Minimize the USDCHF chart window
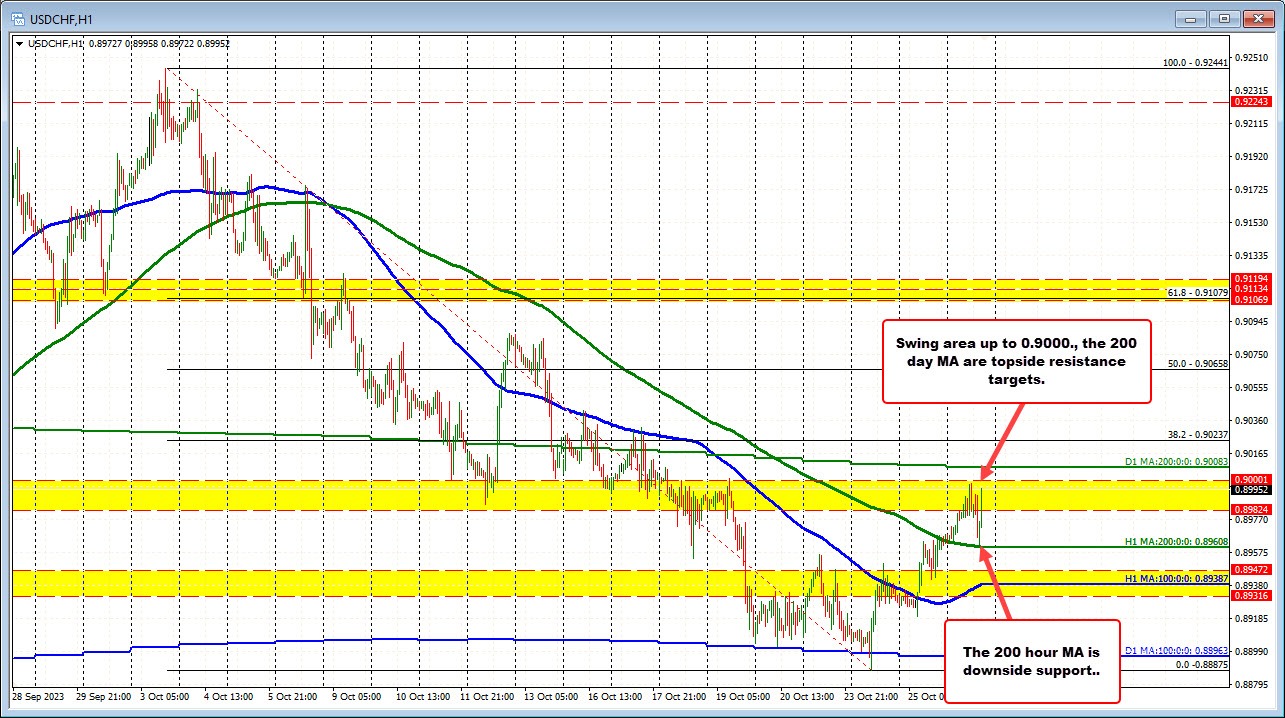Viewport: 1285px width, 718px height. [x=1189, y=18]
